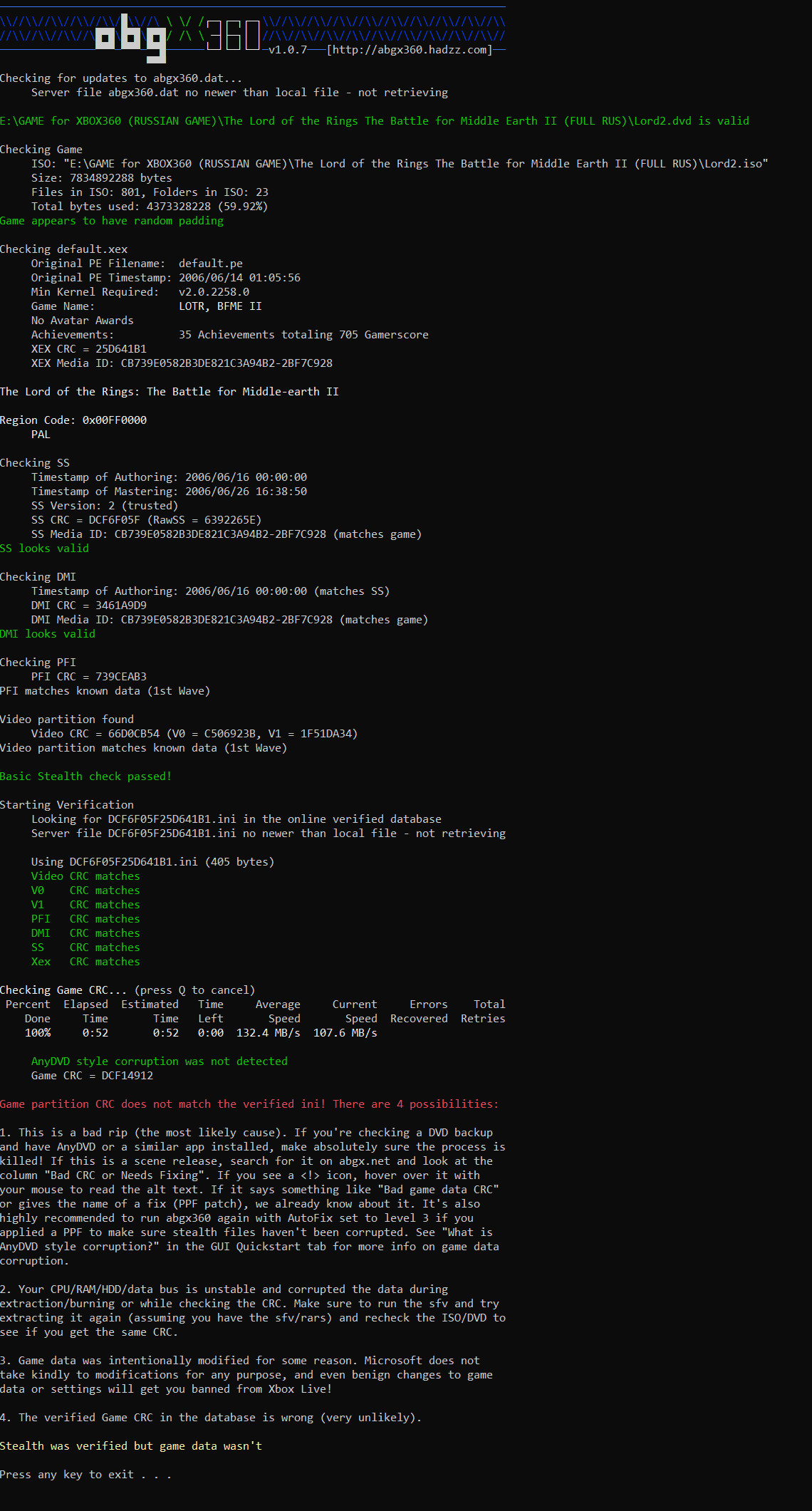The height and width of the screenshot is (1511, 812).
Task: Click 'XEX CRC = 25D641B1' line
Action: click(x=89, y=349)
